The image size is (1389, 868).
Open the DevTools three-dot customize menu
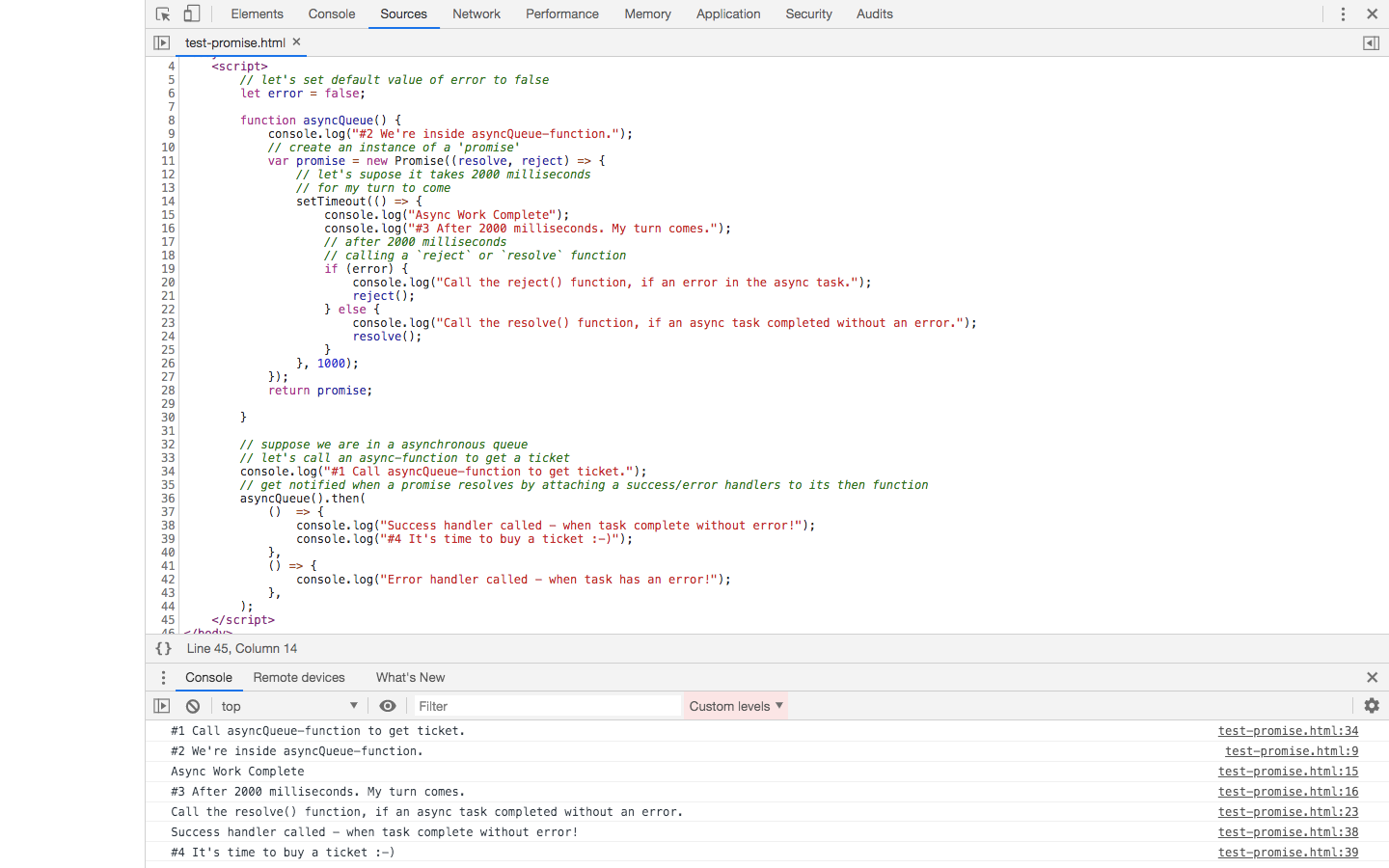(1343, 14)
